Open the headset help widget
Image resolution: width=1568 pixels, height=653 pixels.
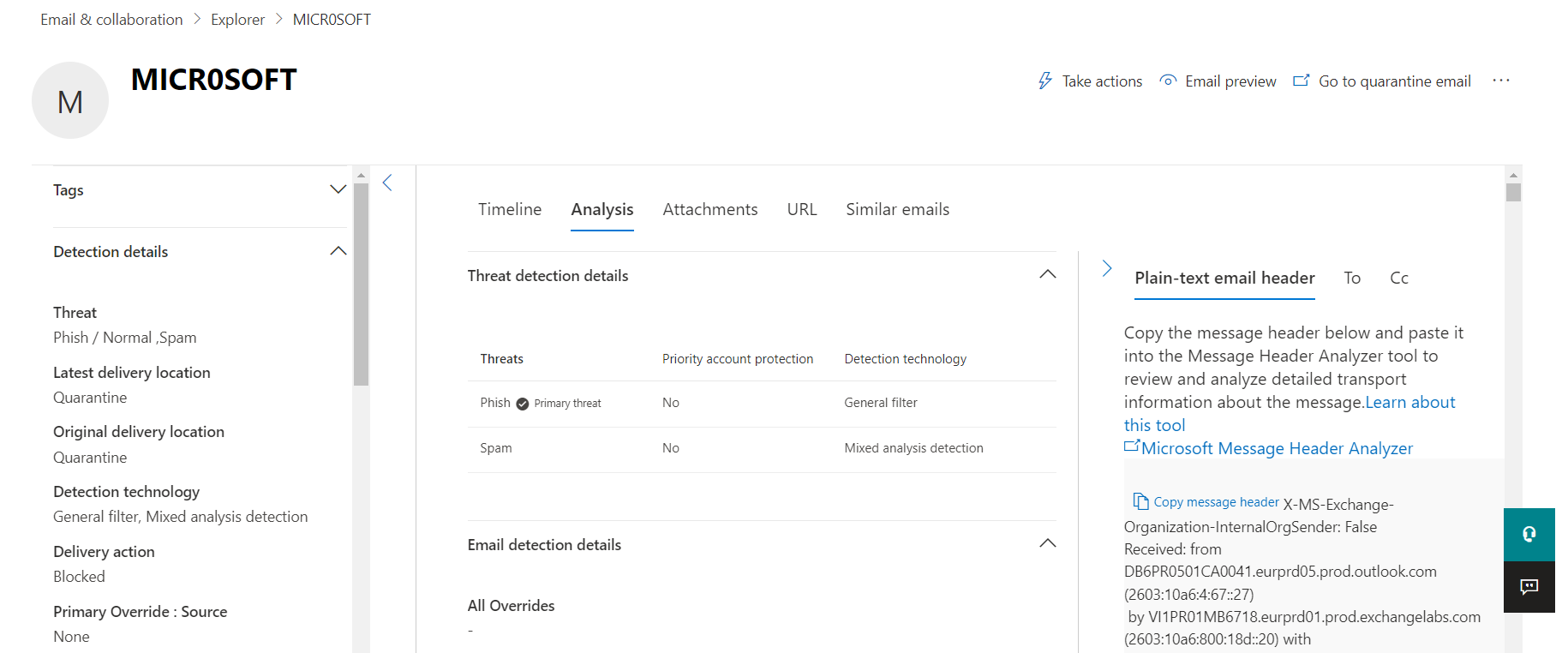coord(1529,535)
